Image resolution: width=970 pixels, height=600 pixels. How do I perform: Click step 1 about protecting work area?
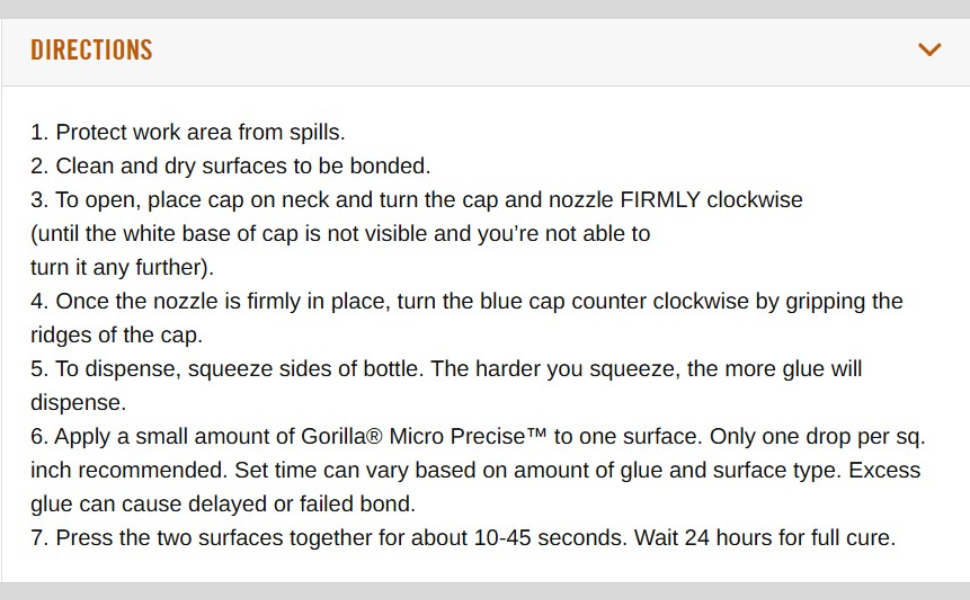pos(188,132)
